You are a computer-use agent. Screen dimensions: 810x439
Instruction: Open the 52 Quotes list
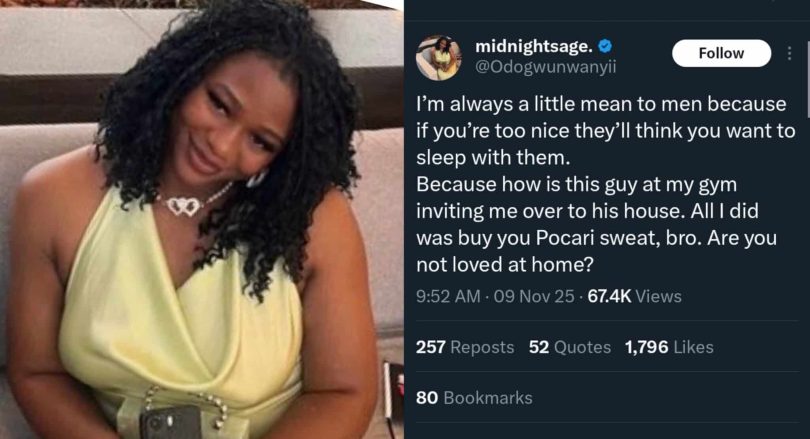tap(569, 347)
